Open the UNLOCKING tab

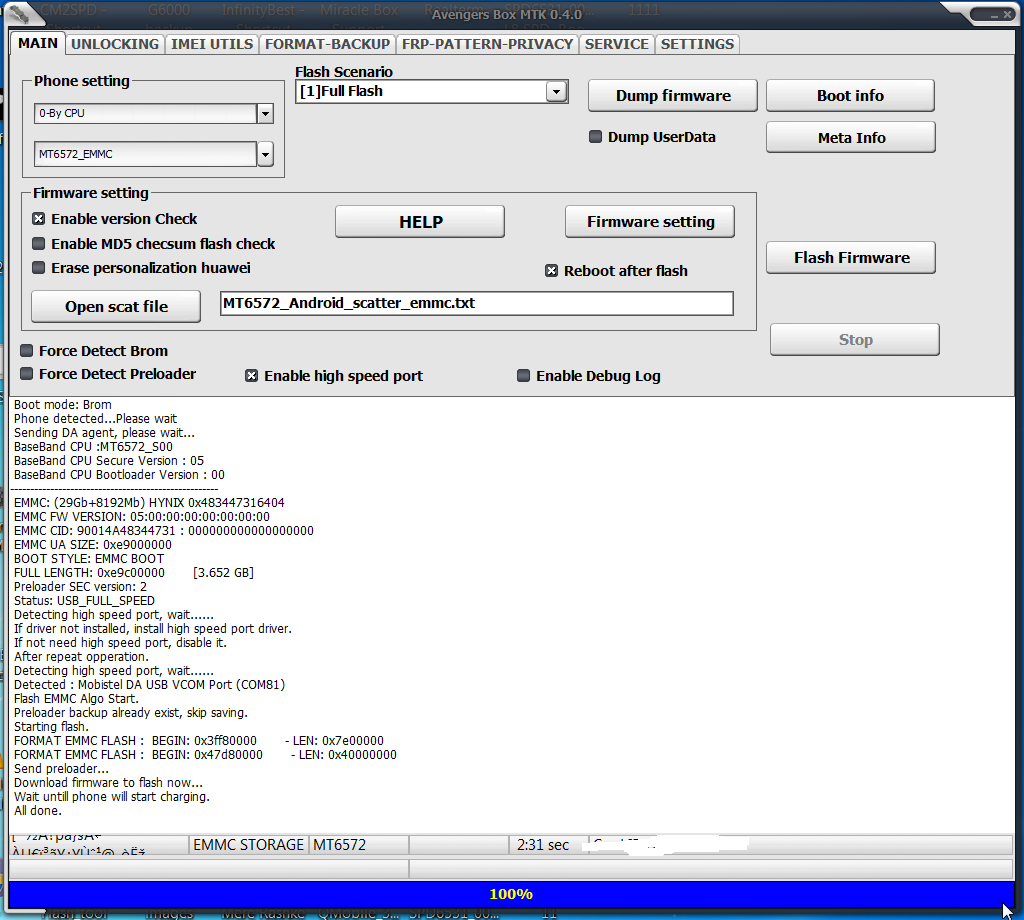115,44
